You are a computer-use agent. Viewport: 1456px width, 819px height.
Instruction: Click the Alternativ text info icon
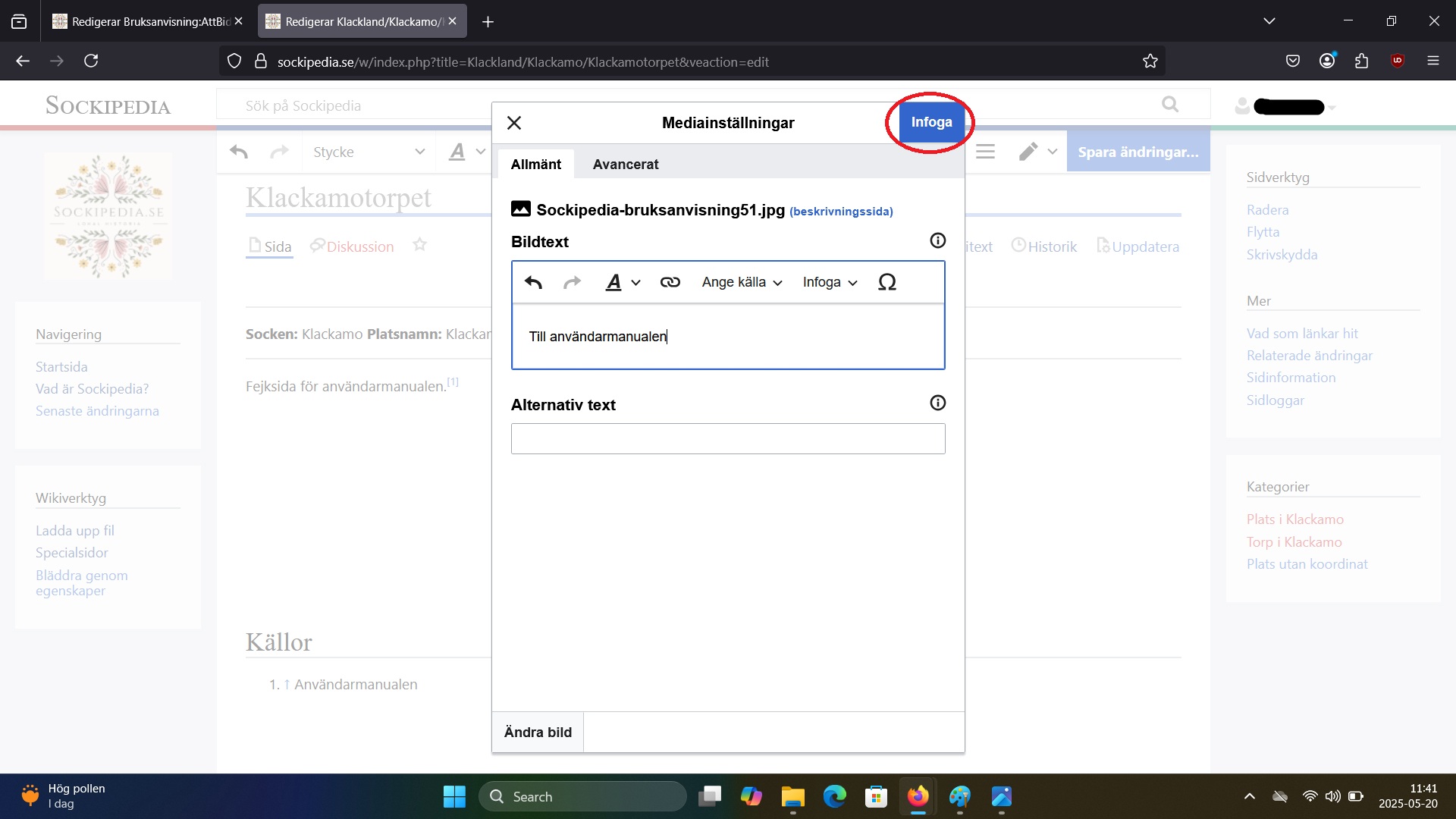(937, 403)
